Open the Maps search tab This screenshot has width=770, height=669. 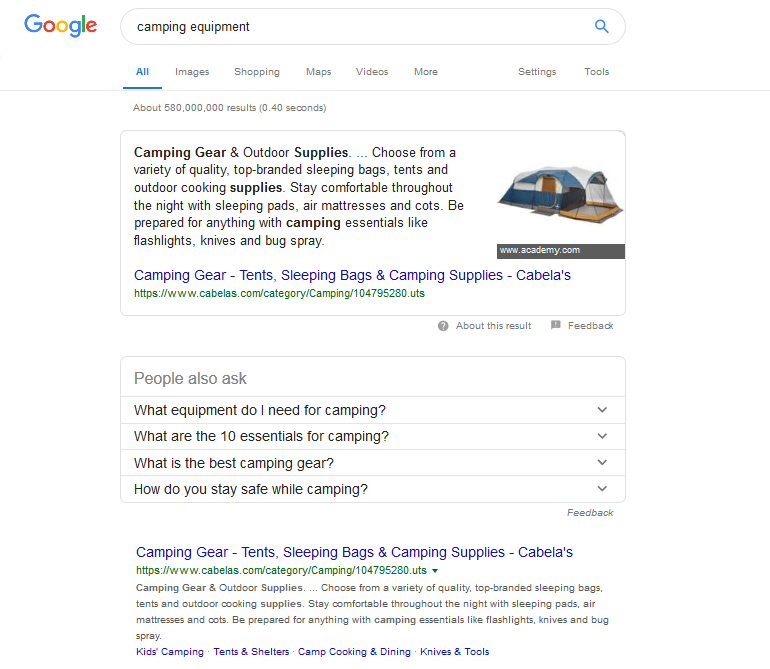(x=319, y=72)
